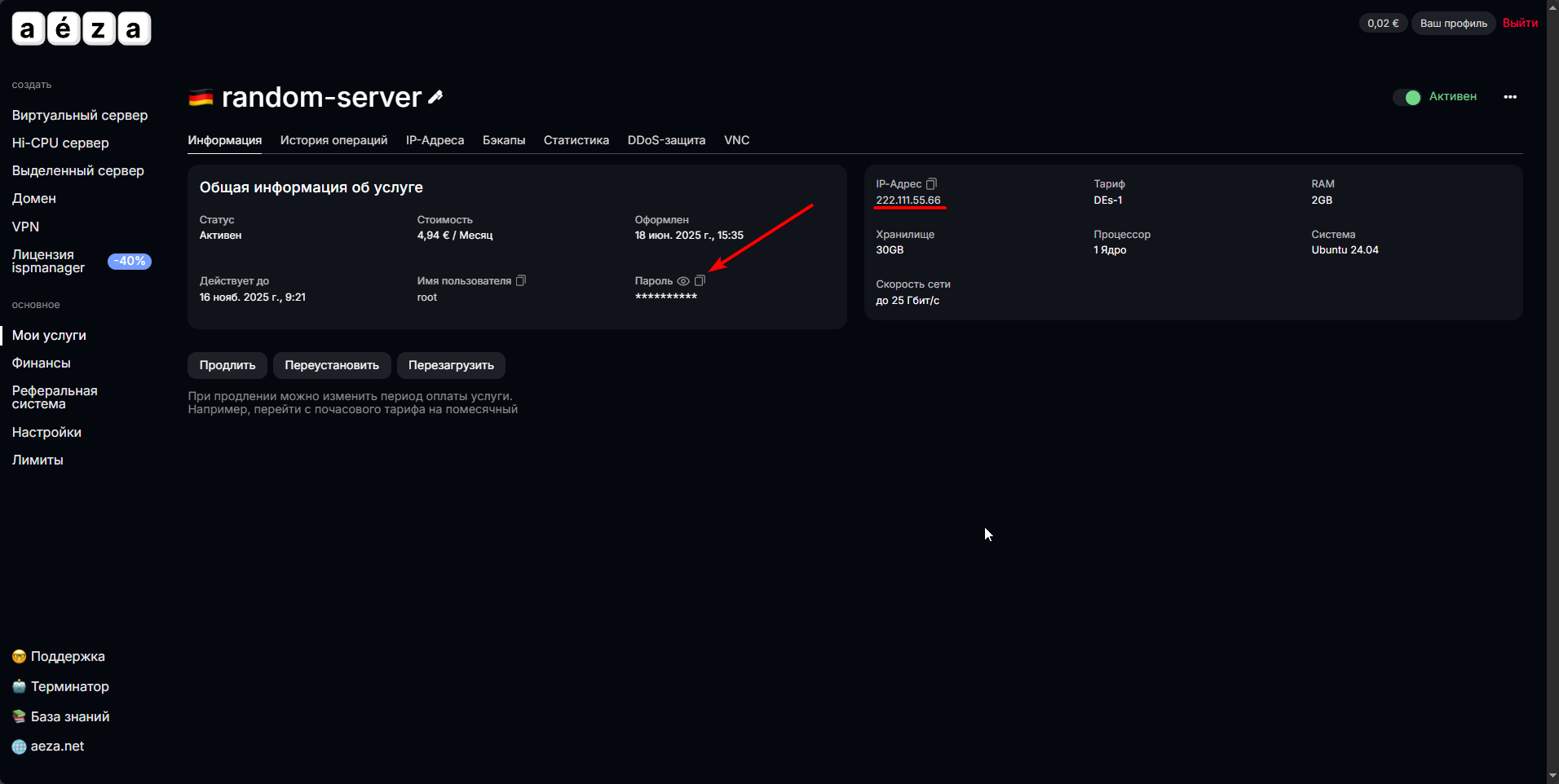1559x784 pixels.
Task: Go to the VNC tab
Action: point(736,140)
